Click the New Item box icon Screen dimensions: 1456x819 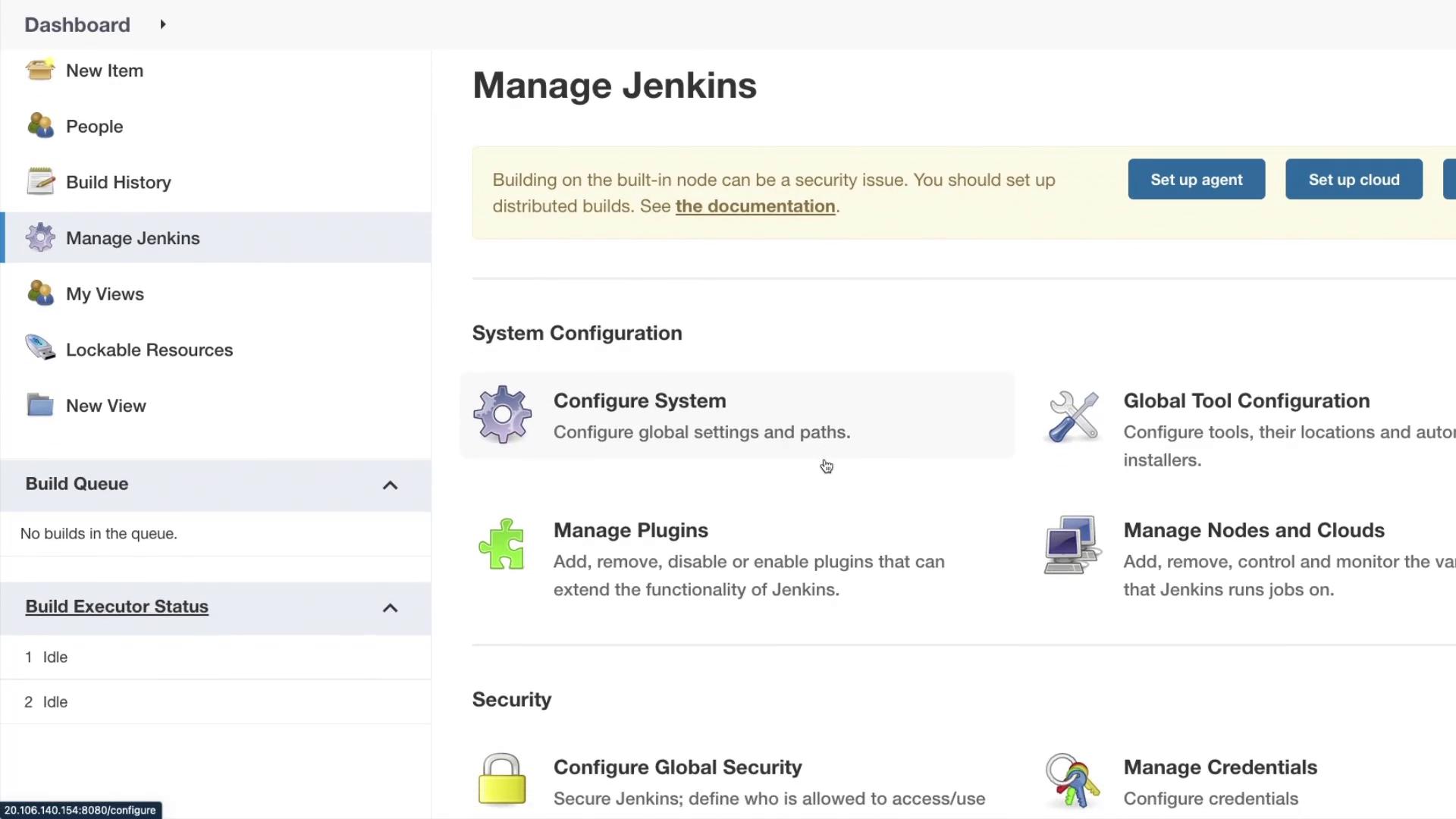point(39,70)
